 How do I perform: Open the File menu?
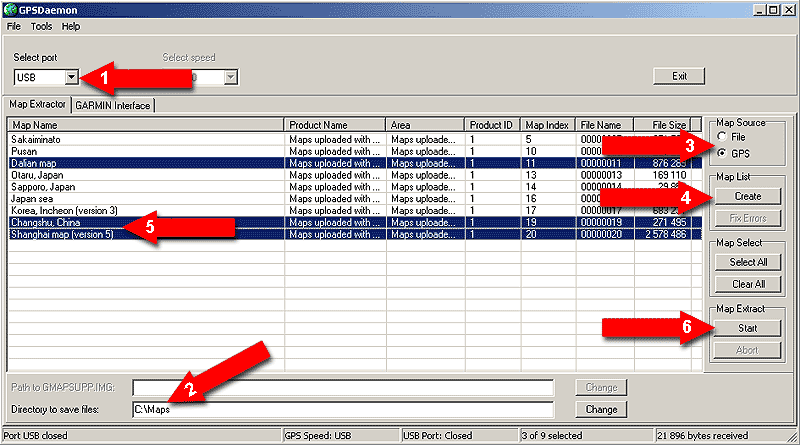(x=14, y=27)
